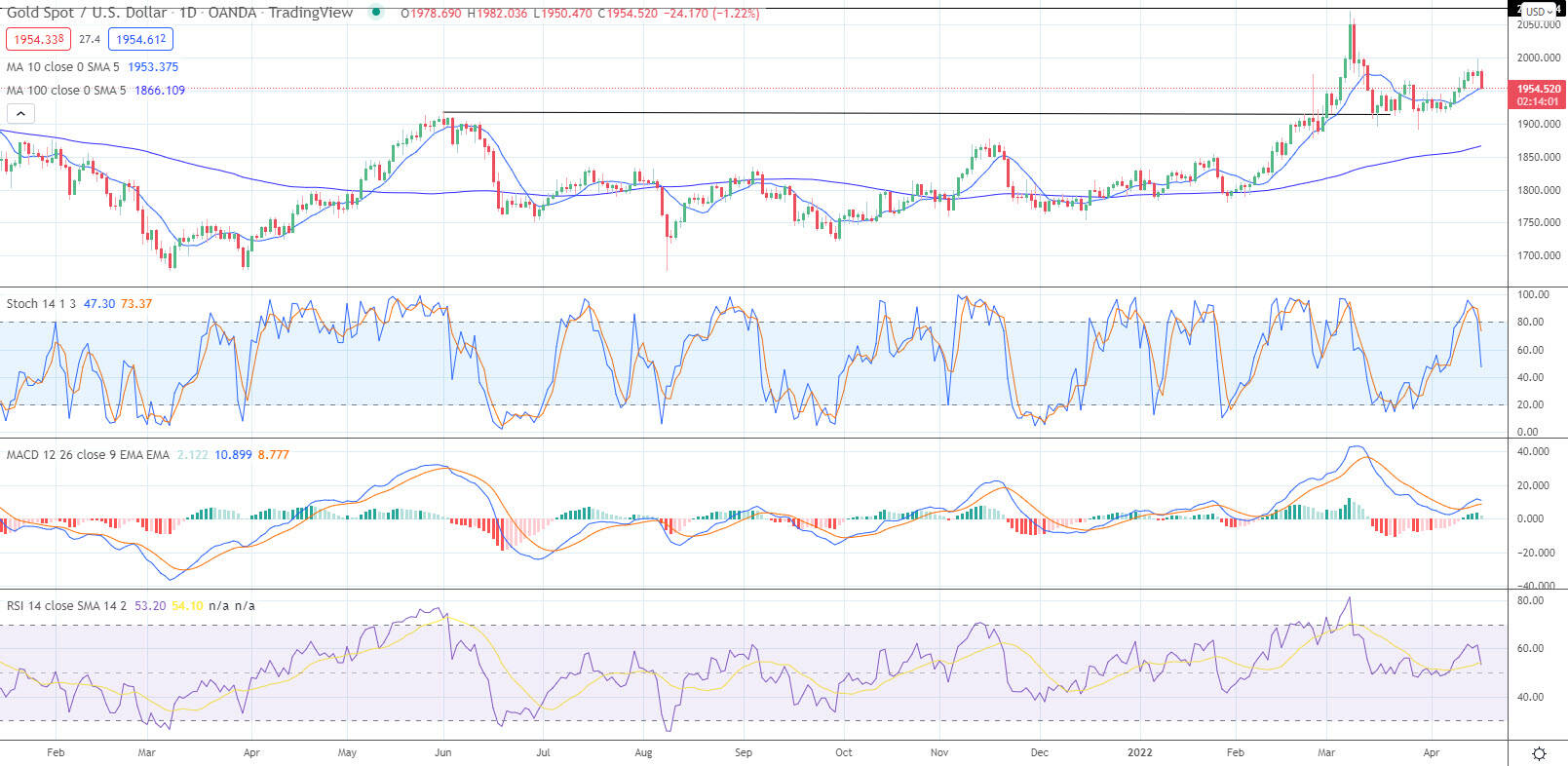Viewport: 1568px width, 766px height.
Task: Collapse the indicator legend with chevron arrow
Action: tap(20, 114)
